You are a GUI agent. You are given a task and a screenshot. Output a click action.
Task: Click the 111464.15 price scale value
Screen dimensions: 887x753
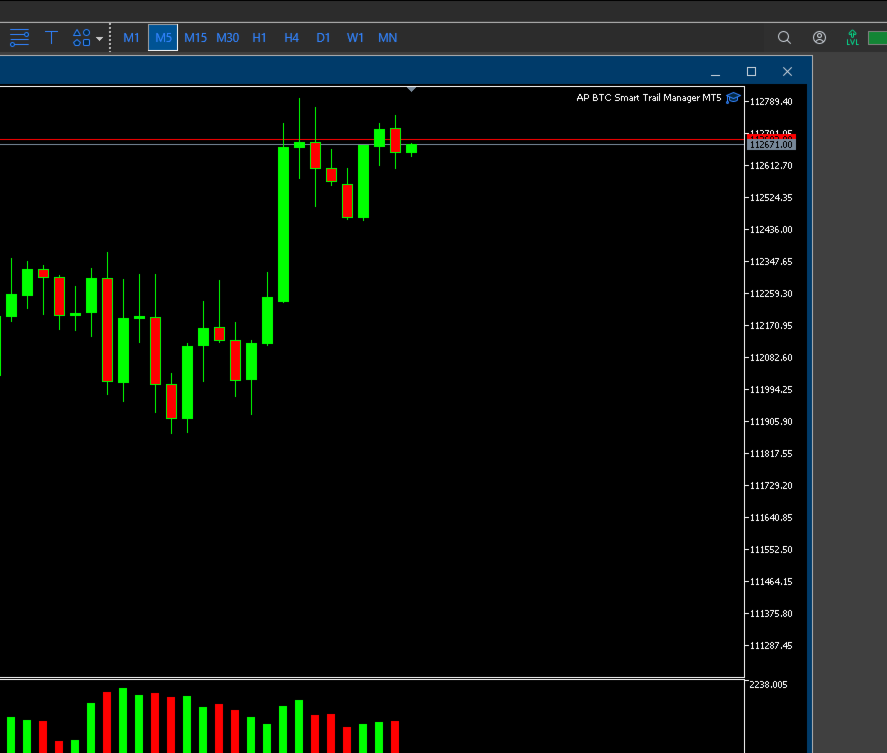[x=771, y=582]
